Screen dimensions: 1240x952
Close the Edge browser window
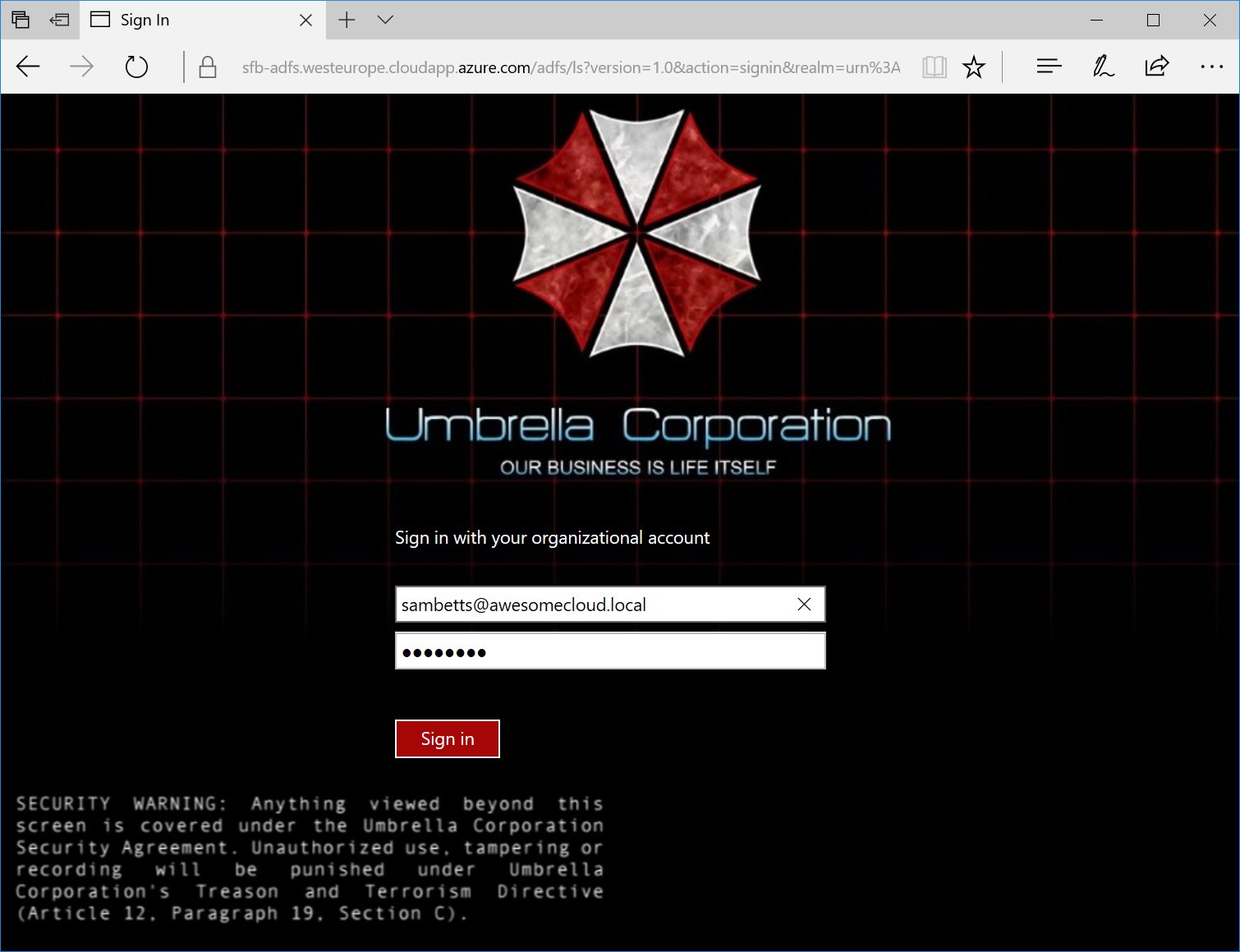point(1210,20)
